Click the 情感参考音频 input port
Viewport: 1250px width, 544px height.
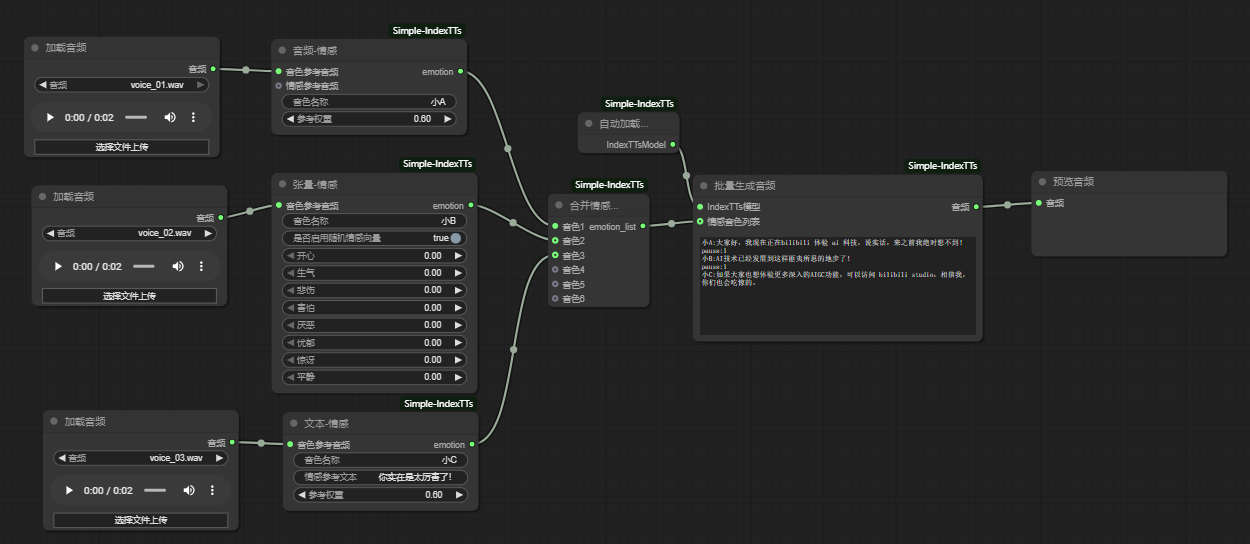point(278,86)
